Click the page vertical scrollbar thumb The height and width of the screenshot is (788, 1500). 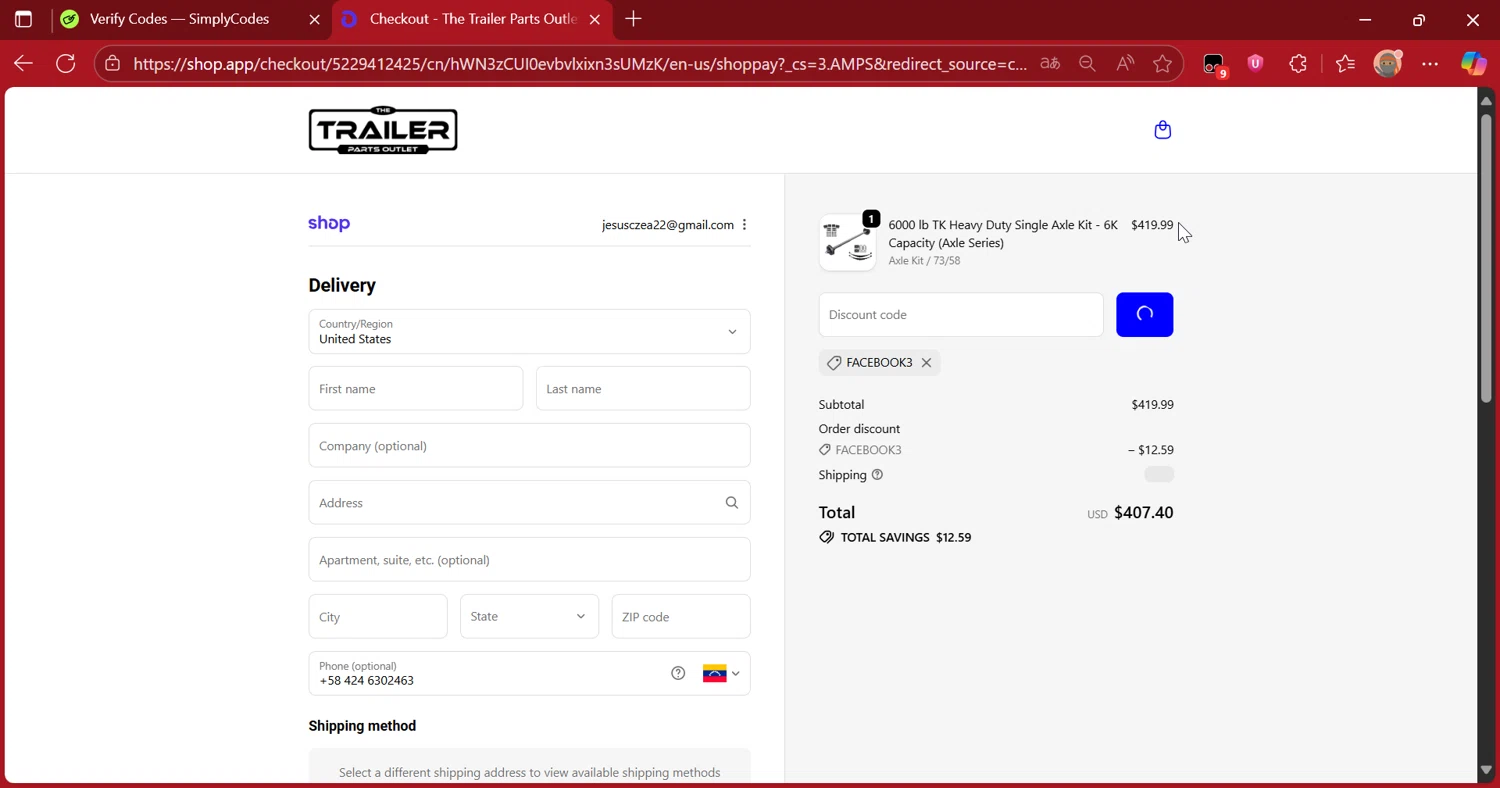[x=1486, y=260]
